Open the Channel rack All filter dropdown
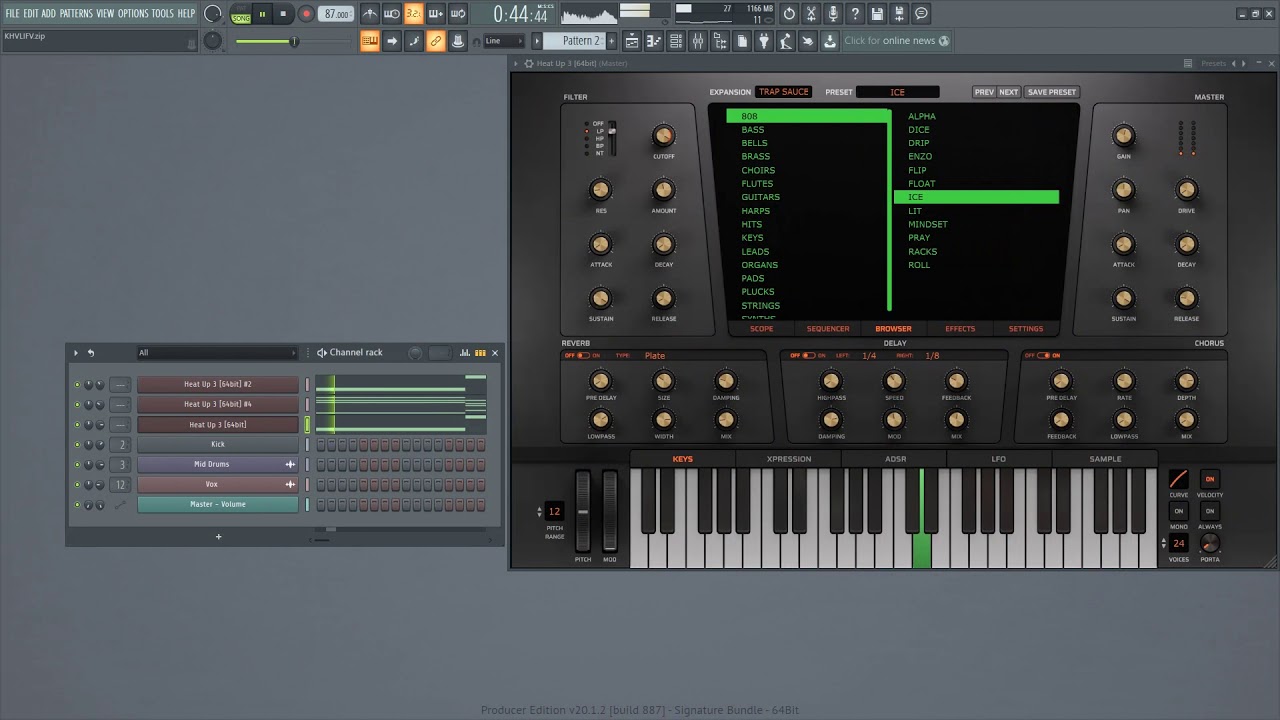This screenshot has width=1280, height=720. [x=217, y=353]
